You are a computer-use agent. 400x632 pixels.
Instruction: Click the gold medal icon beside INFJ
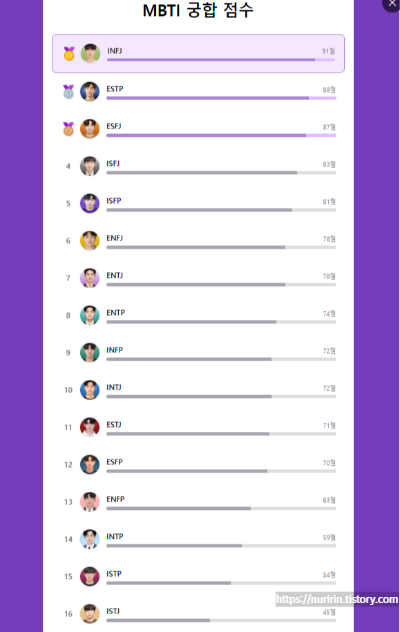coord(69,53)
